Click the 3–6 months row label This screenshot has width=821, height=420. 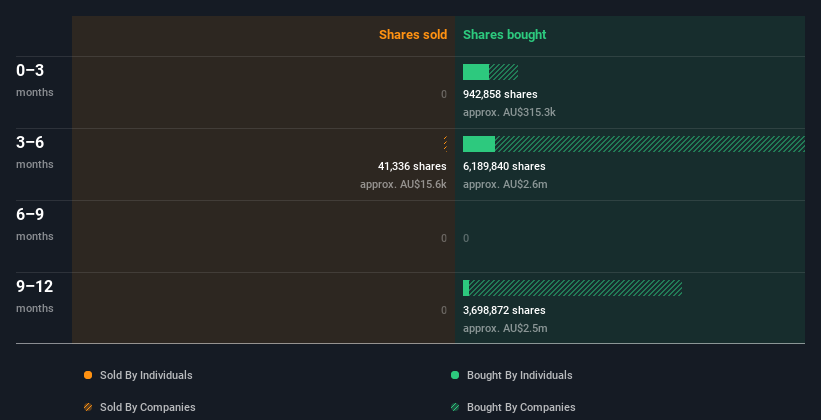coord(35,152)
